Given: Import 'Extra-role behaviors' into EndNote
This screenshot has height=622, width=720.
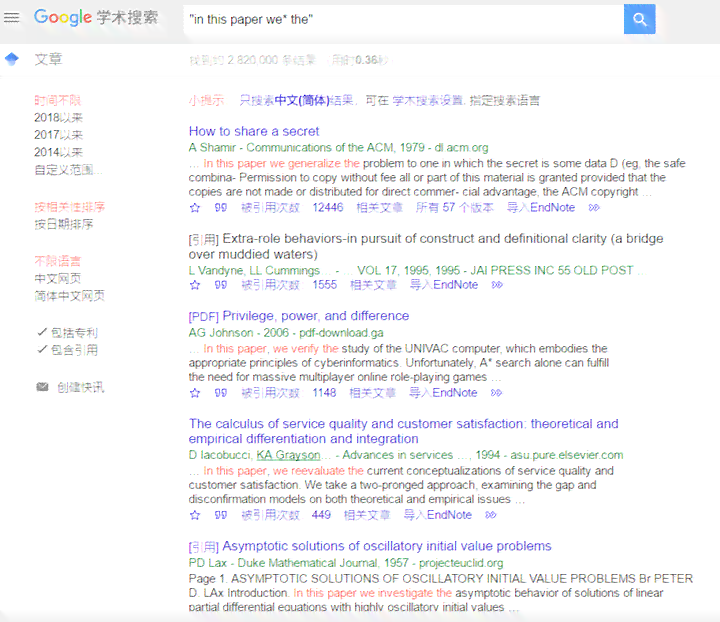Looking at the screenshot, I should pyautogui.click(x=444, y=285).
